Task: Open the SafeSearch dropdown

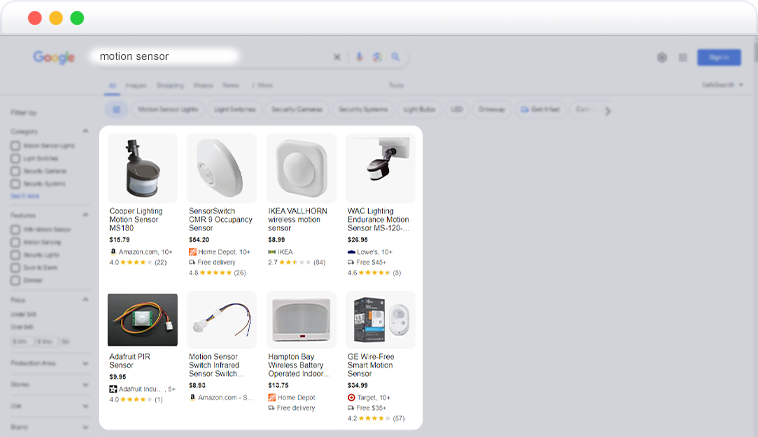Action: (723, 85)
